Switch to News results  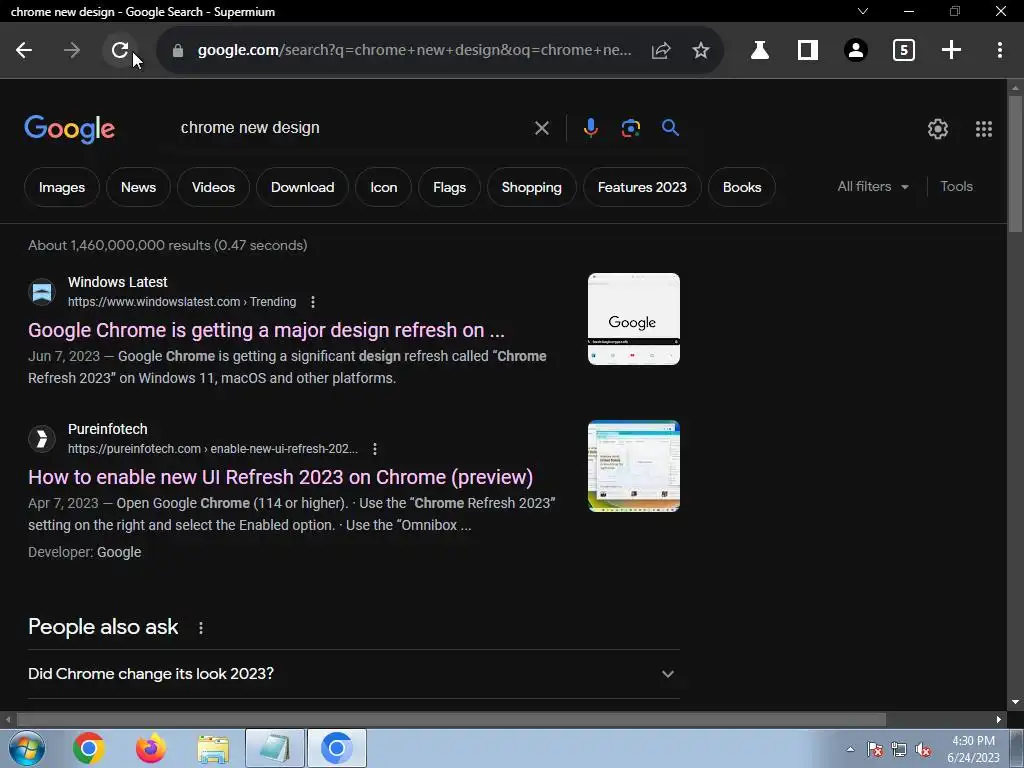138,187
